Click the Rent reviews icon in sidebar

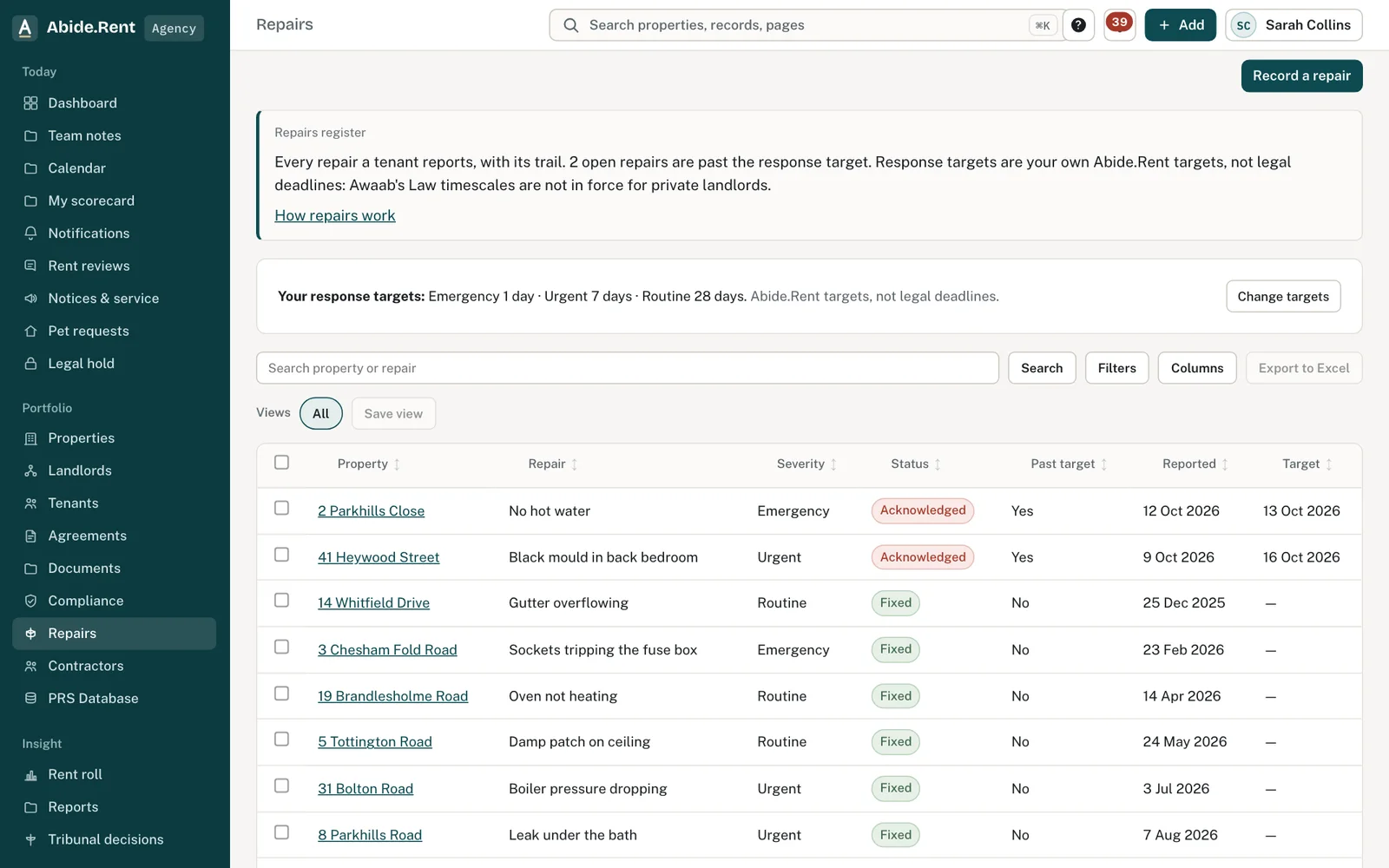pyautogui.click(x=31, y=266)
